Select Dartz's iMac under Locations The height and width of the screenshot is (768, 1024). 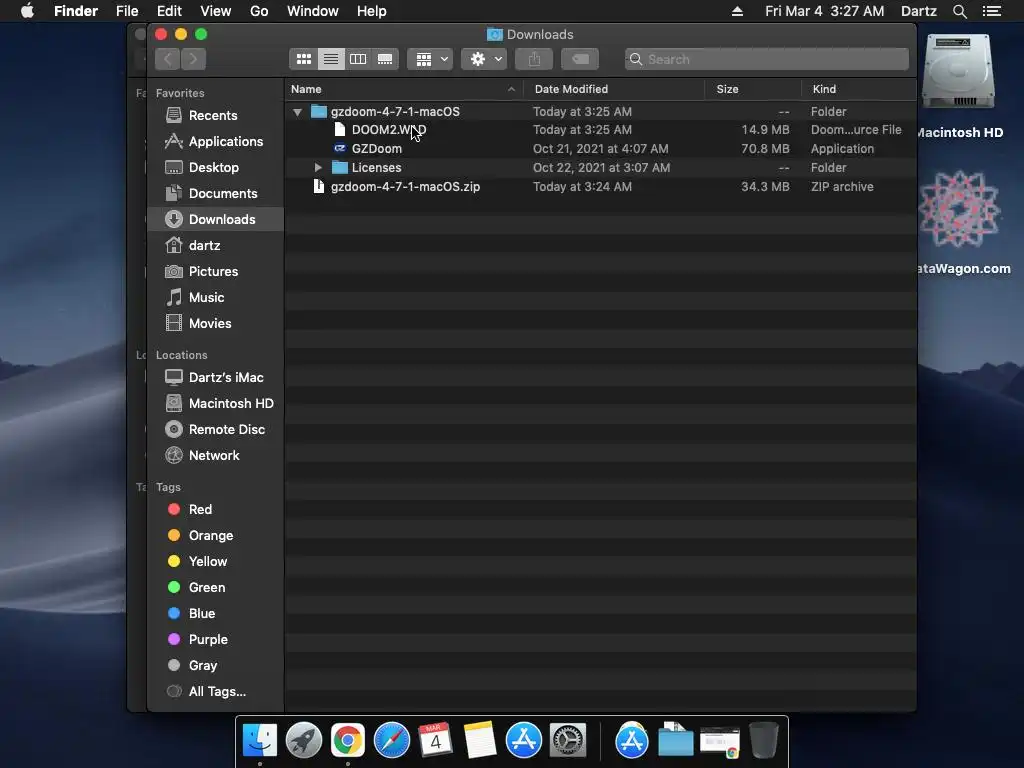pos(216,377)
